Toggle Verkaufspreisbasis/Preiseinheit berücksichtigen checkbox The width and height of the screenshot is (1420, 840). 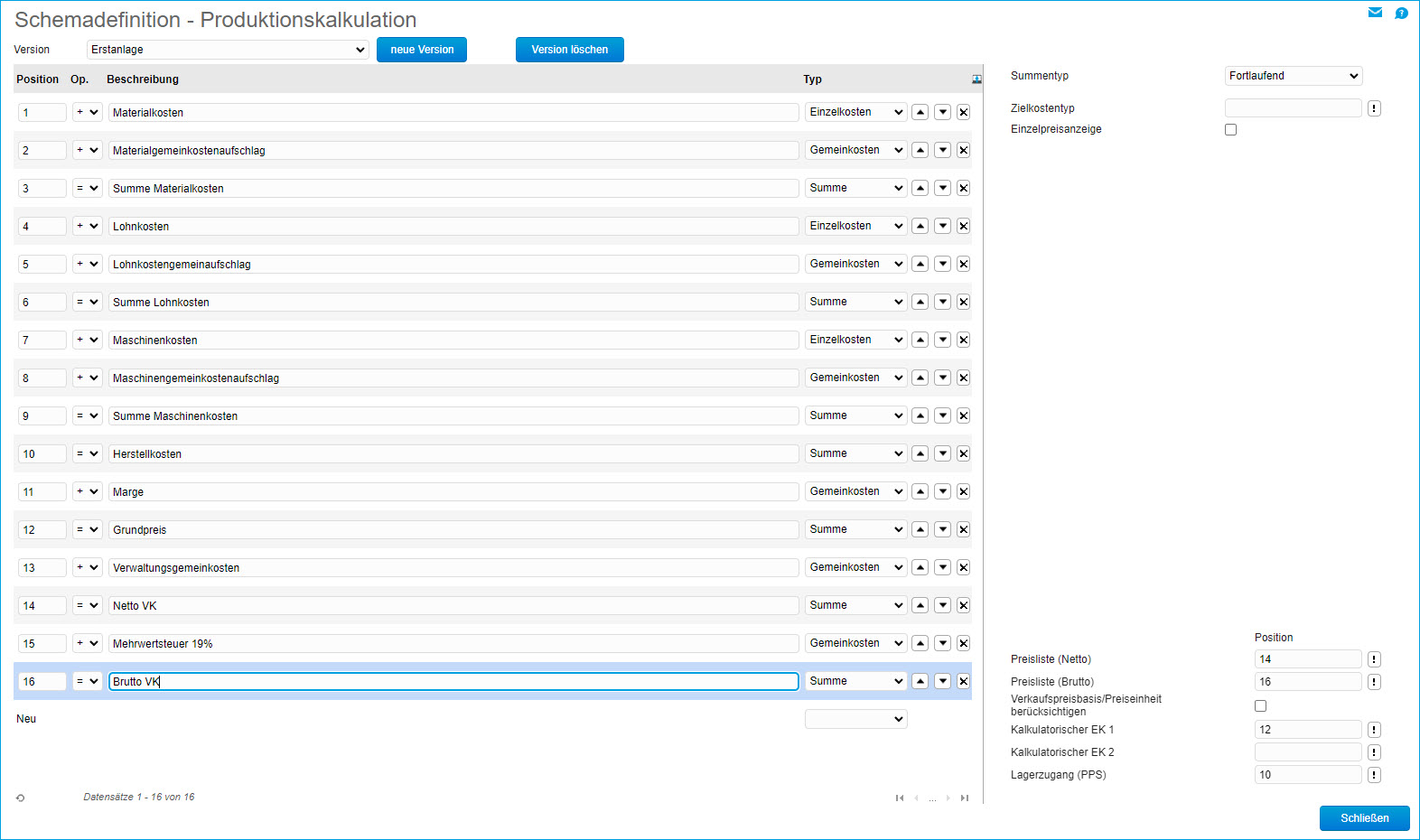click(x=1260, y=706)
